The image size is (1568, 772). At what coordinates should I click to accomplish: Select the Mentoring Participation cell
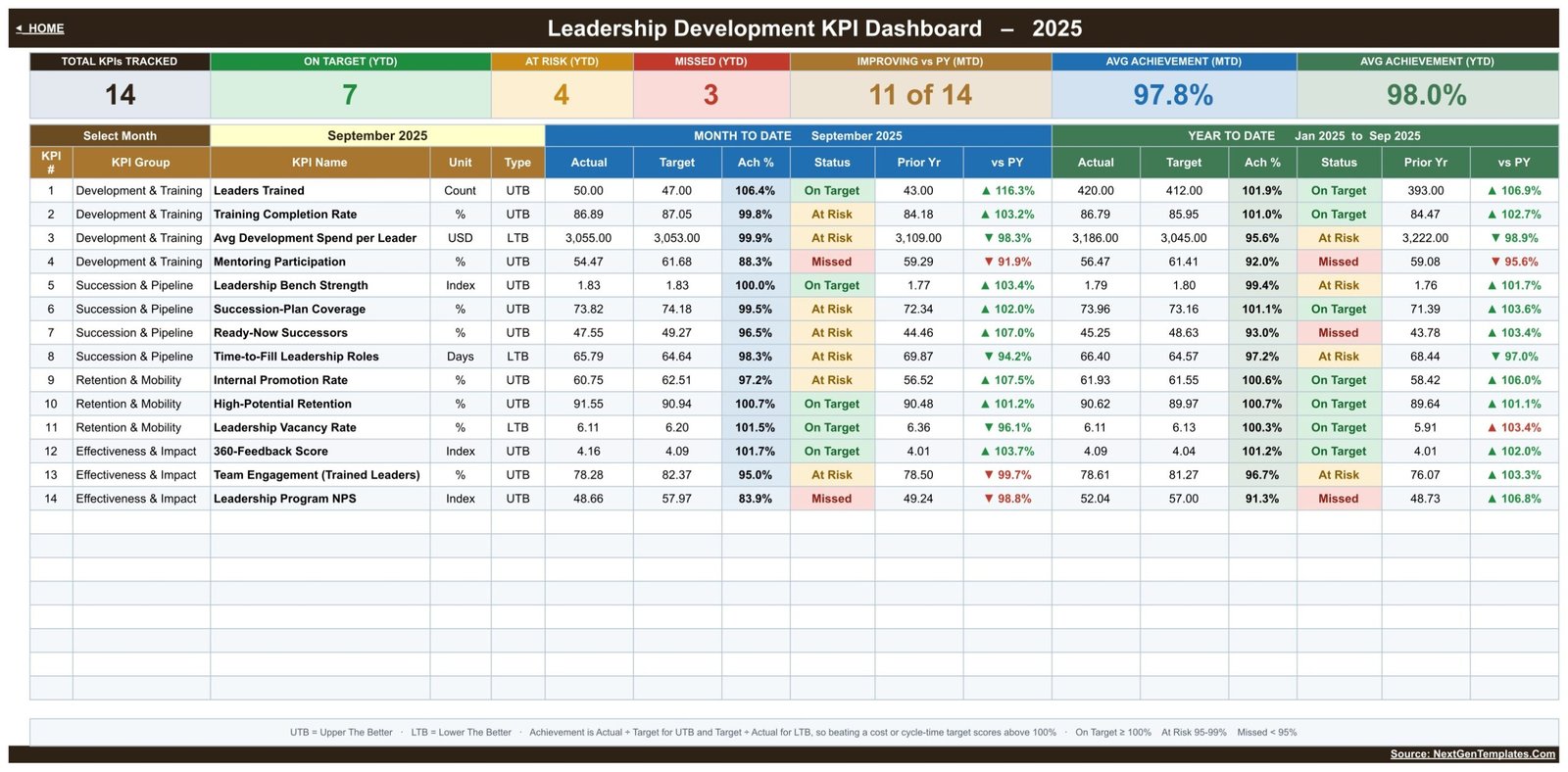[x=319, y=262]
